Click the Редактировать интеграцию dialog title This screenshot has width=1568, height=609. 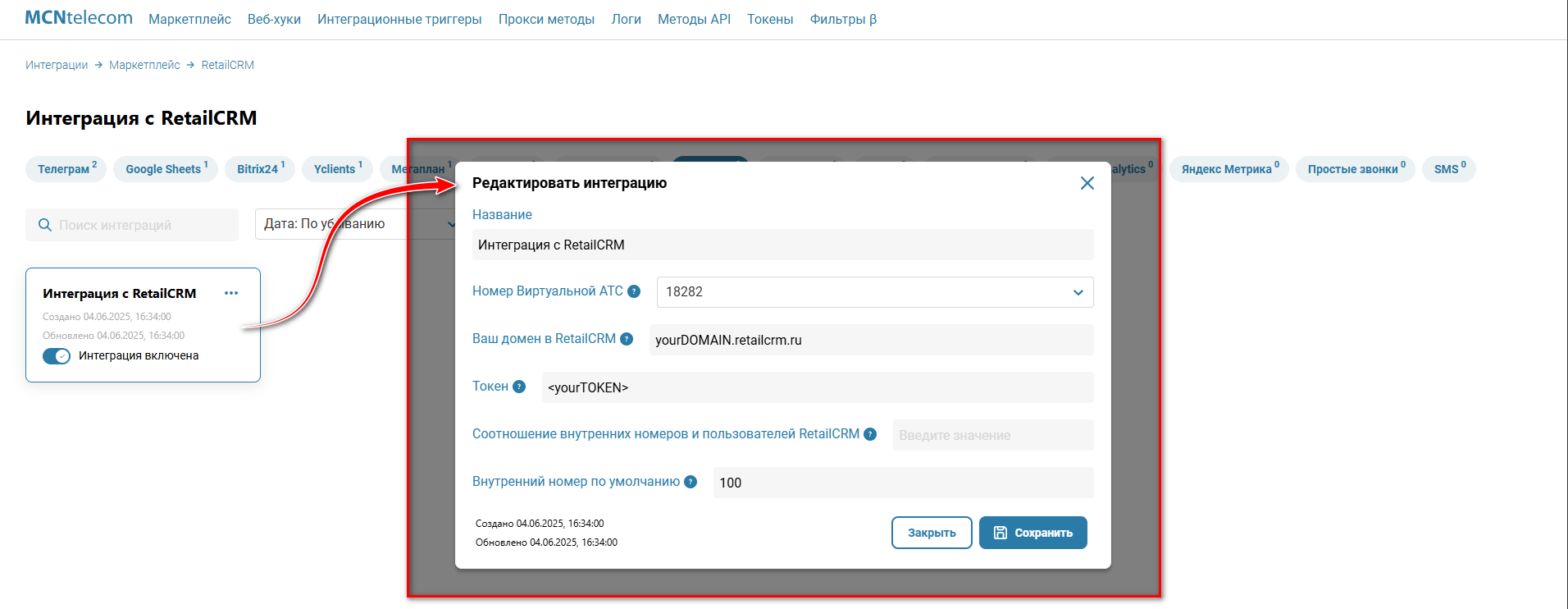pyautogui.click(x=569, y=183)
